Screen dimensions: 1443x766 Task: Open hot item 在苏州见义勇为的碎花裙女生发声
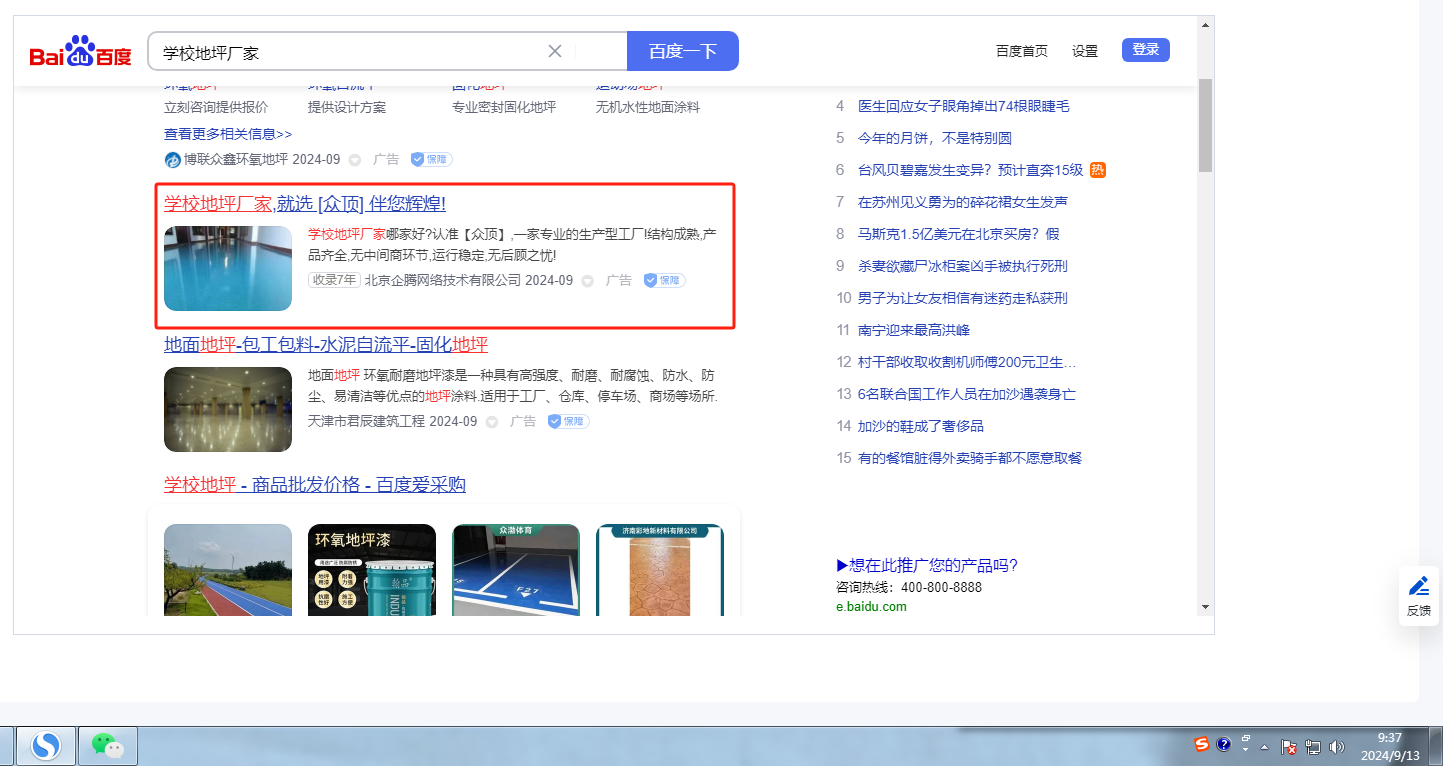point(963,202)
